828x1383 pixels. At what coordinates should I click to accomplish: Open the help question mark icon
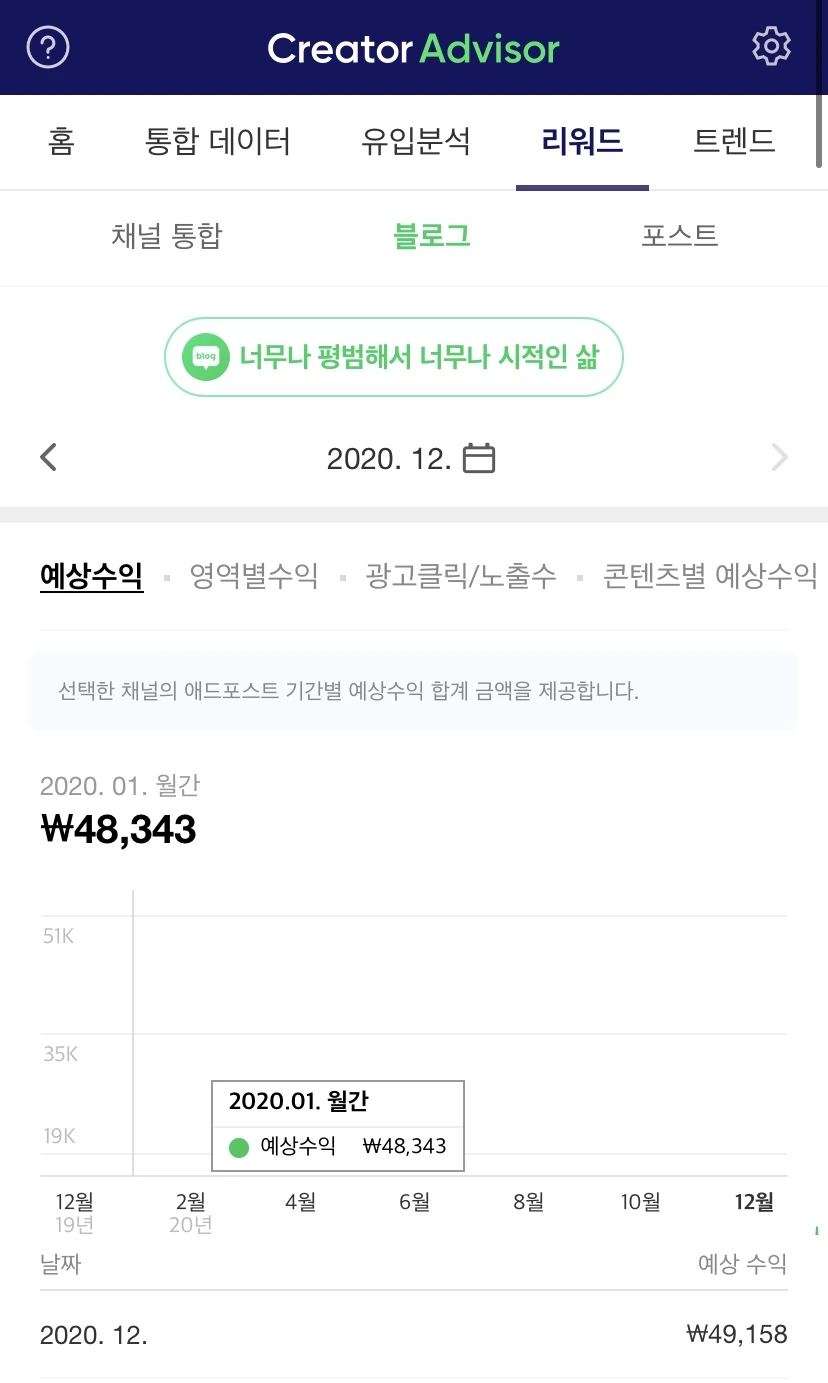tap(48, 47)
